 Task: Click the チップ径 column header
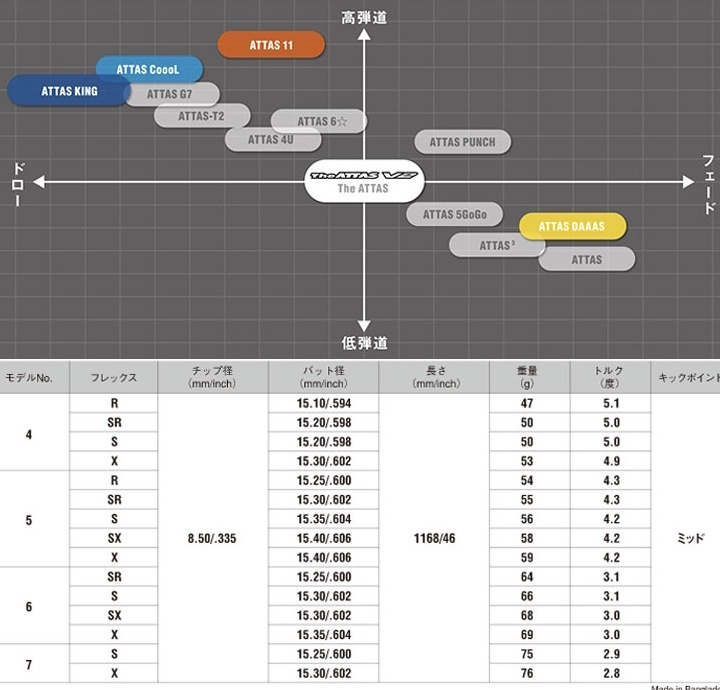pyautogui.click(x=213, y=377)
